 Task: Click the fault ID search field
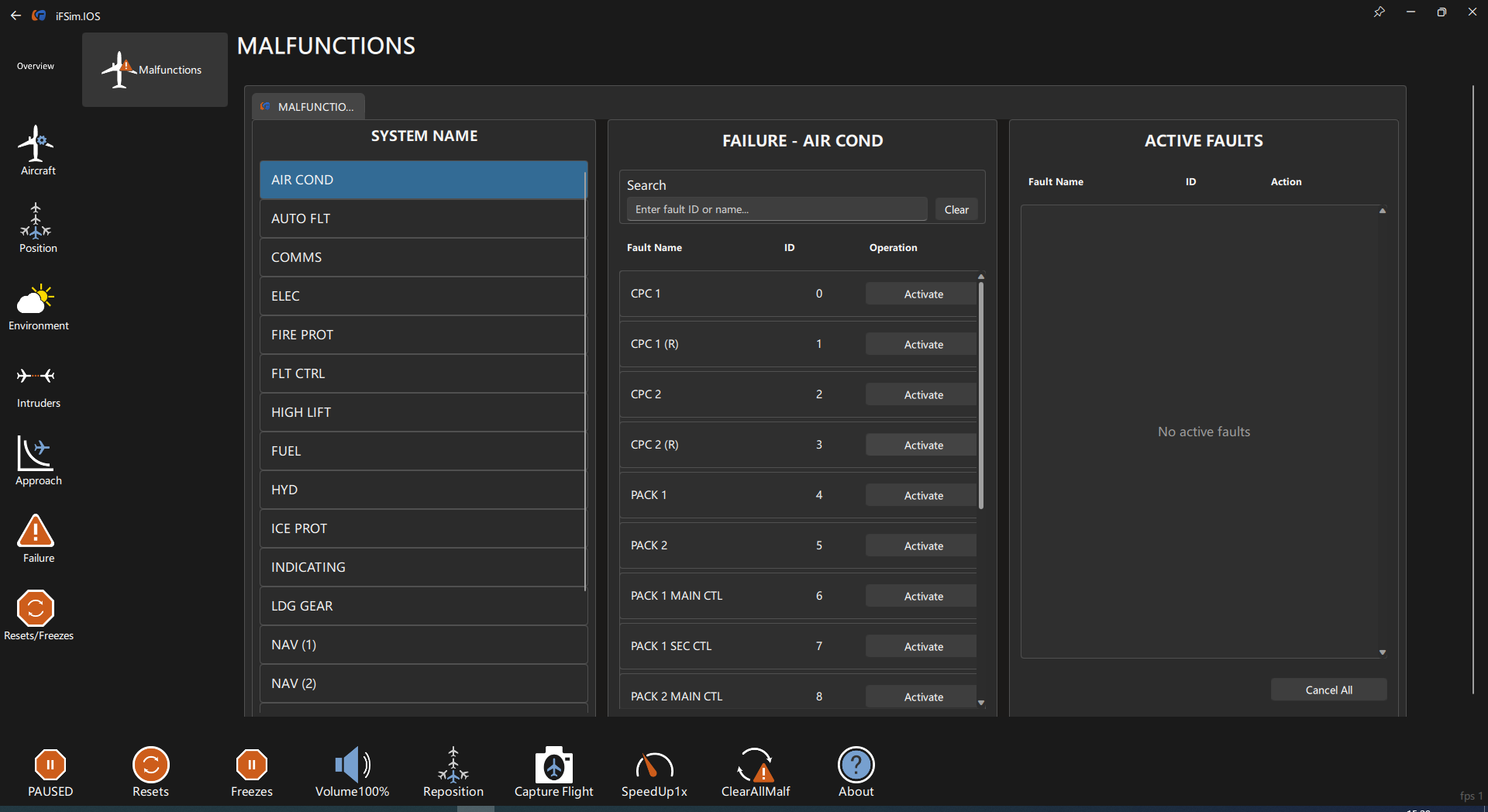pyautogui.click(x=776, y=209)
